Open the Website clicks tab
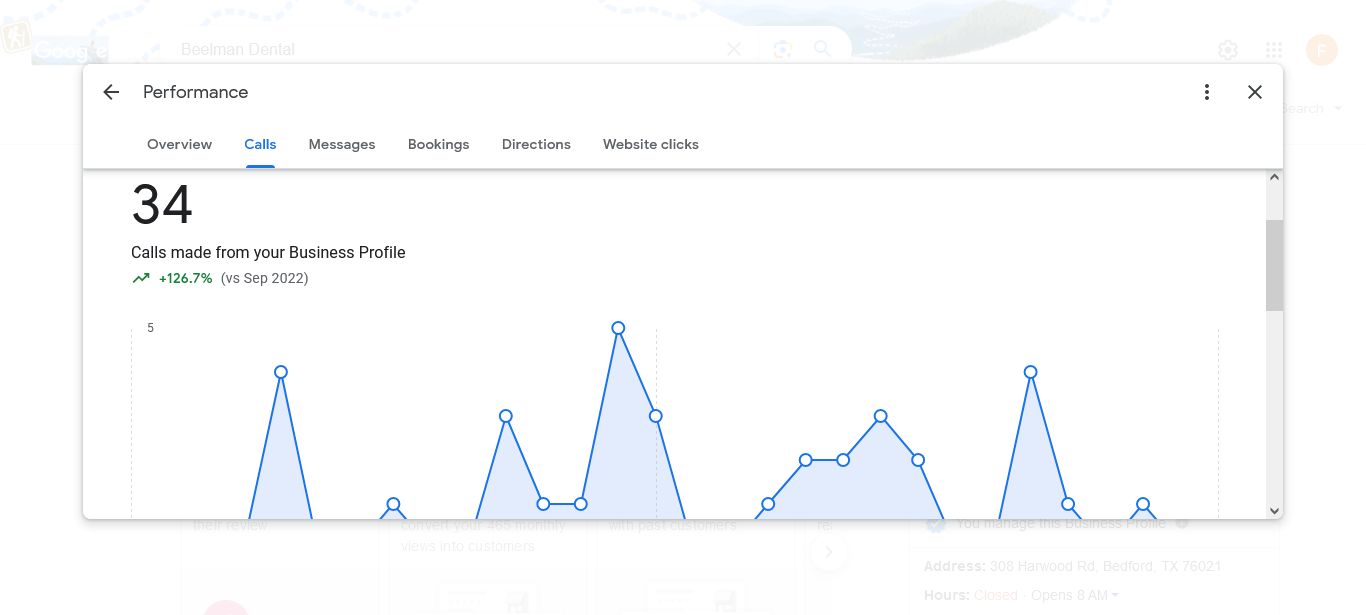This screenshot has height=615, width=1366. [651, 144]
